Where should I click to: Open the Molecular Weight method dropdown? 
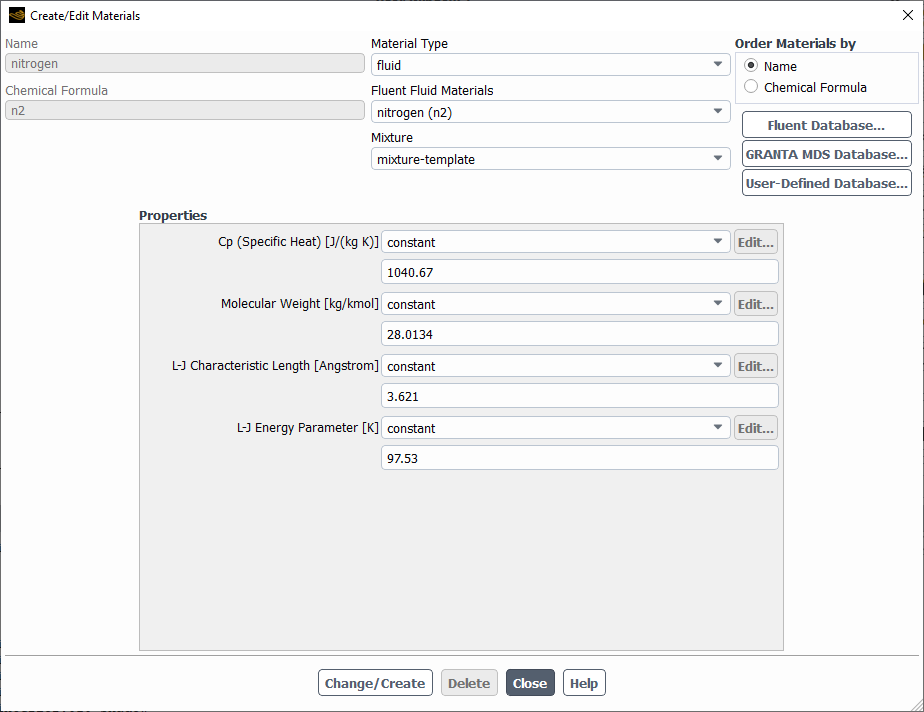pyautogui.click(x=556, y=304)
